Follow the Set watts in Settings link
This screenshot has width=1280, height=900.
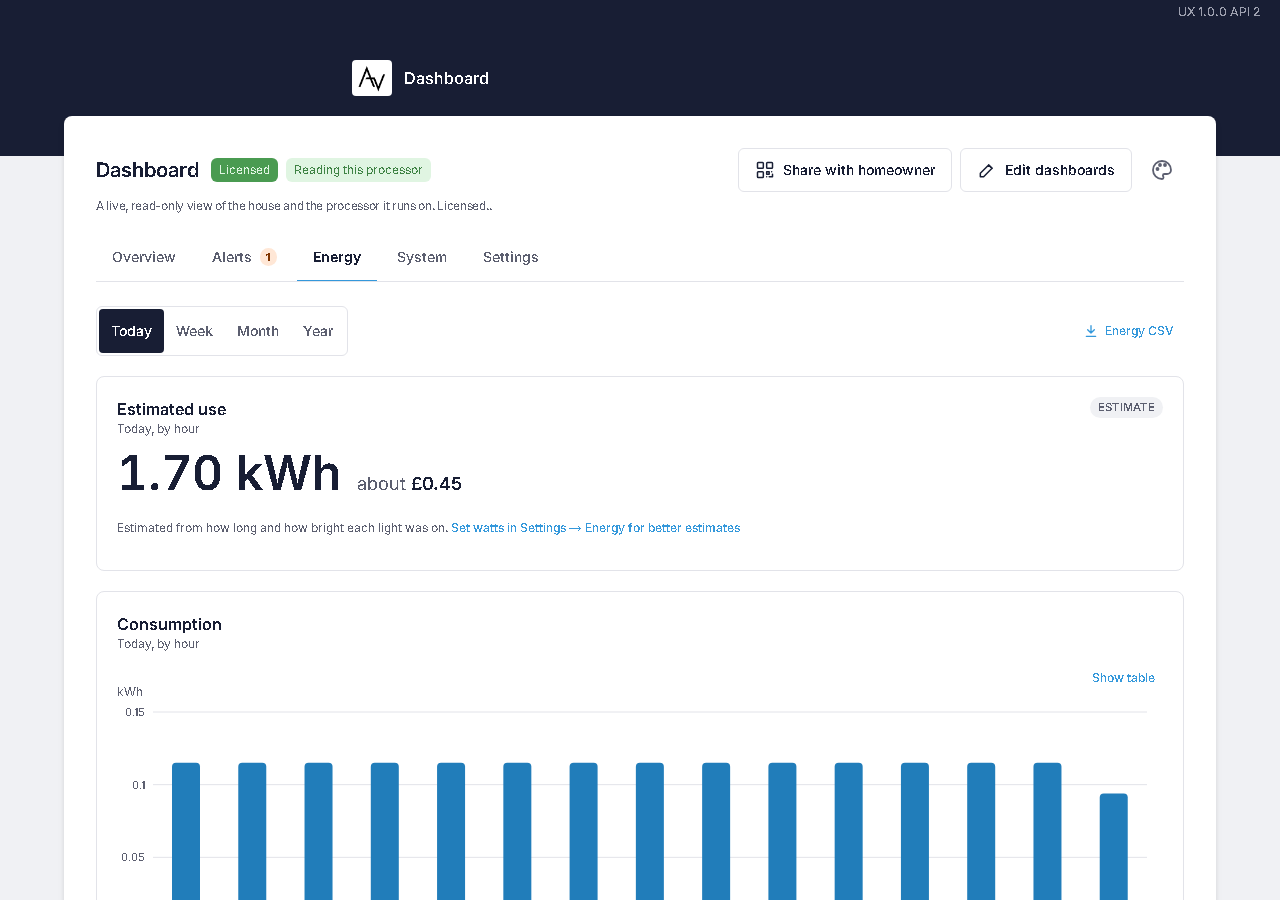tap(595, 528)
